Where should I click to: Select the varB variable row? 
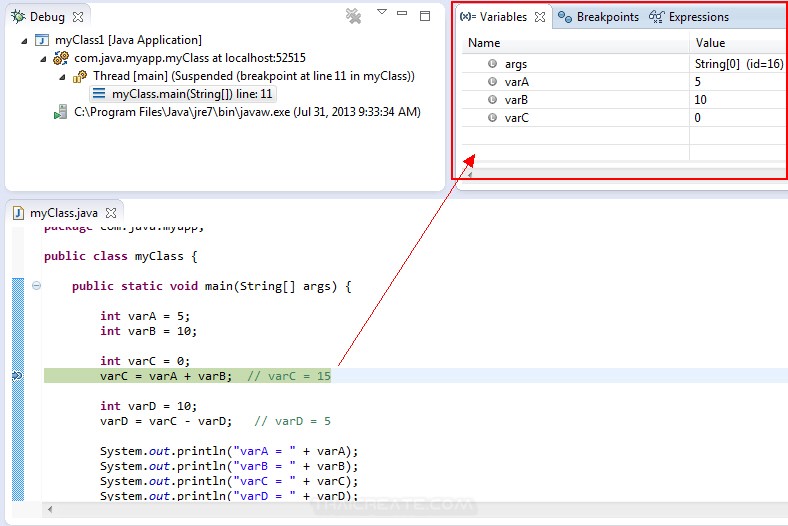pyautogui.click(x=625, y=100)
